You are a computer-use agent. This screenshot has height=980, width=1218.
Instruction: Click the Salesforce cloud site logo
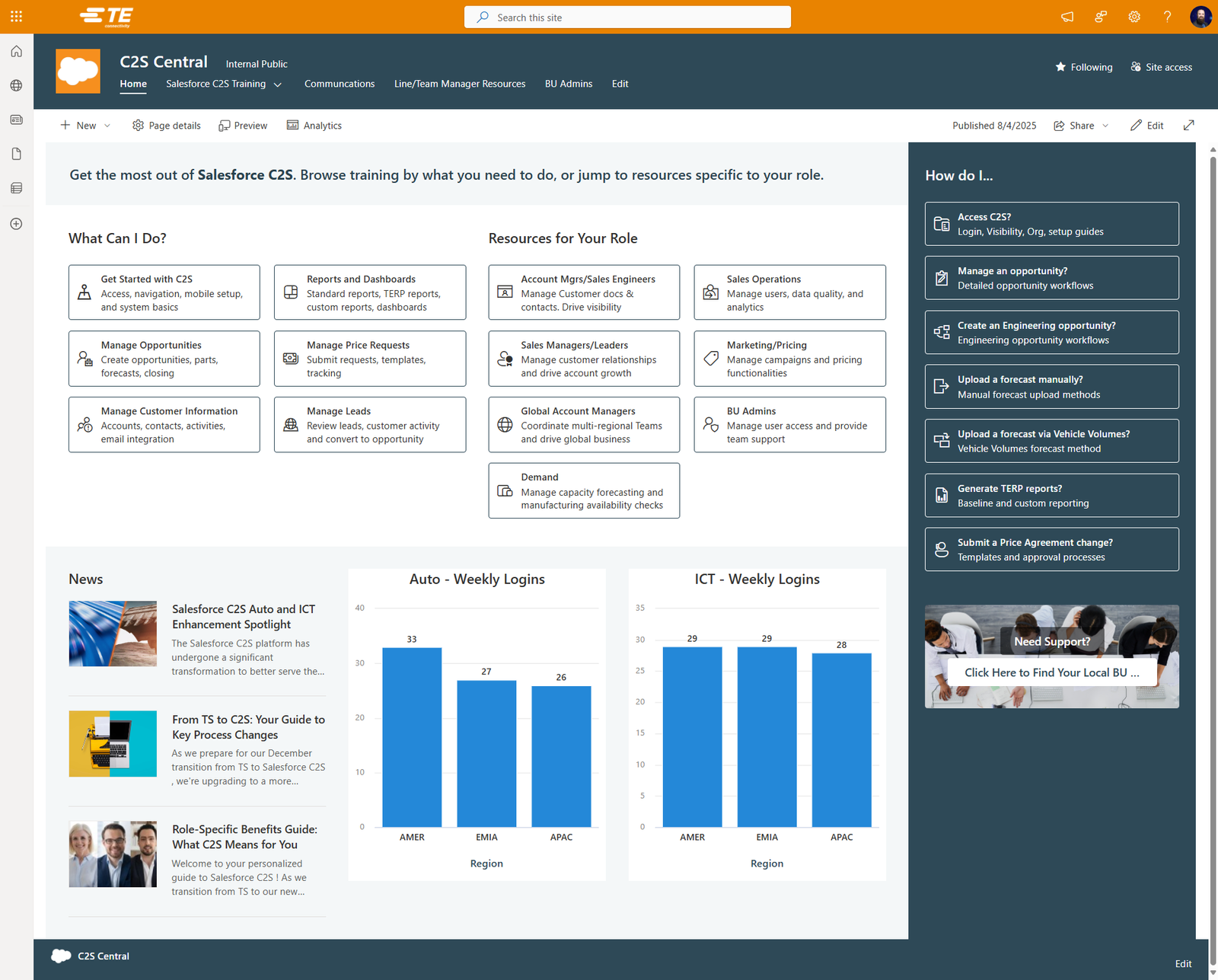[78, 72]
